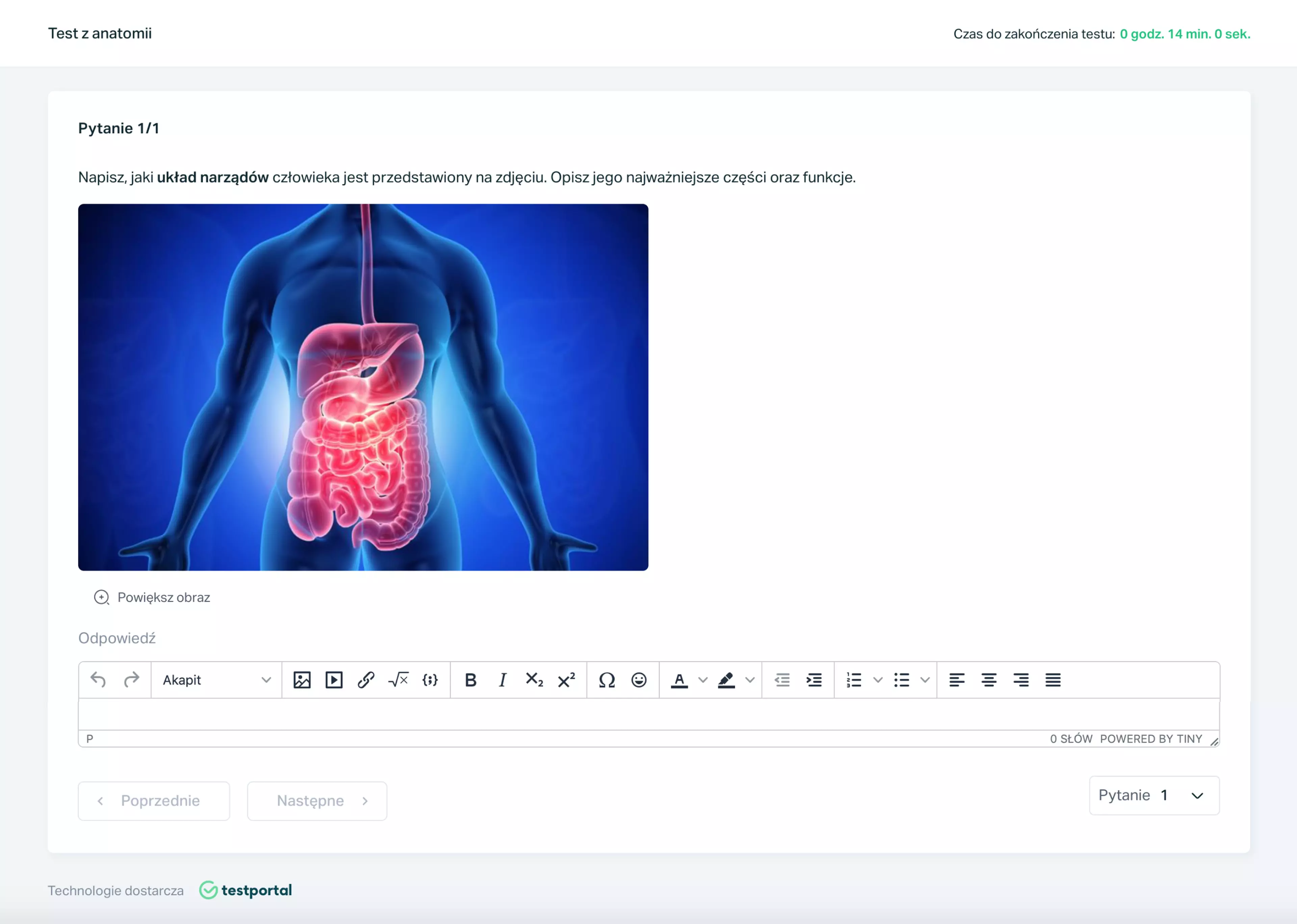1297x924 pixels.
Task: Expand the numbered list style arrow
Action: click(x=878, y=680)
